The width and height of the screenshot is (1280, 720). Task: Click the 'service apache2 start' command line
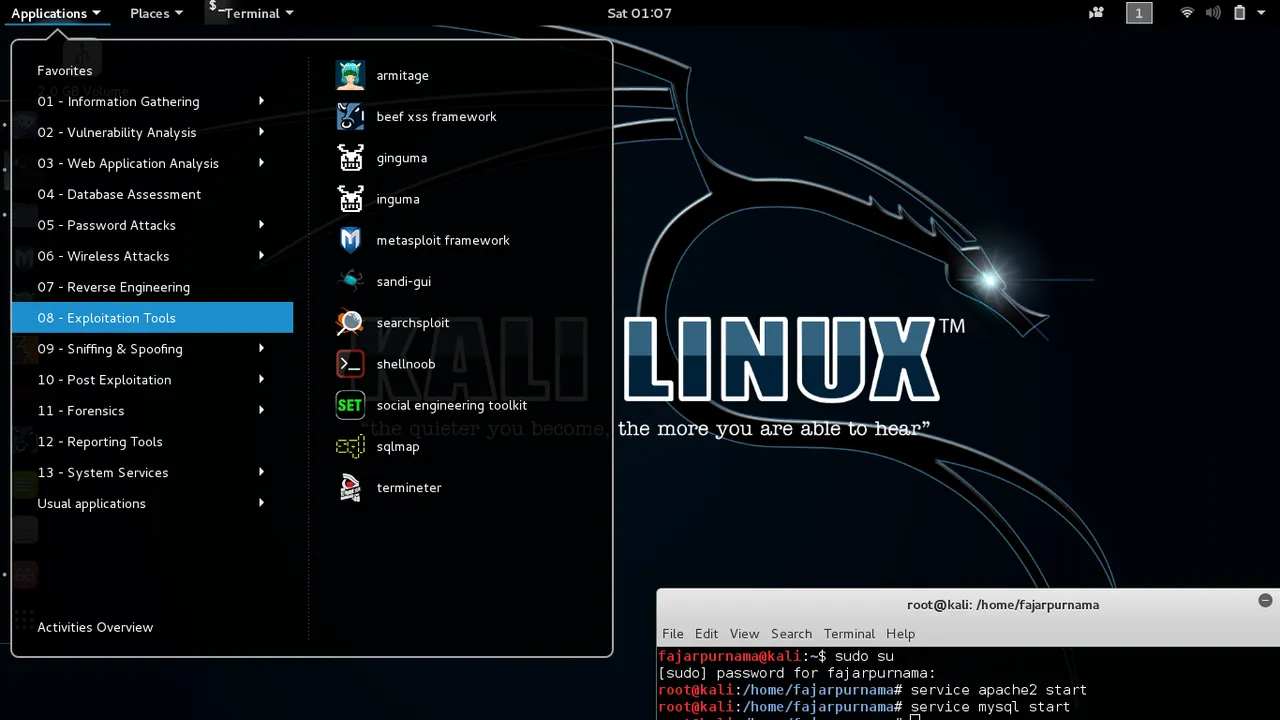pyautogui.click(x=998, y=690)
